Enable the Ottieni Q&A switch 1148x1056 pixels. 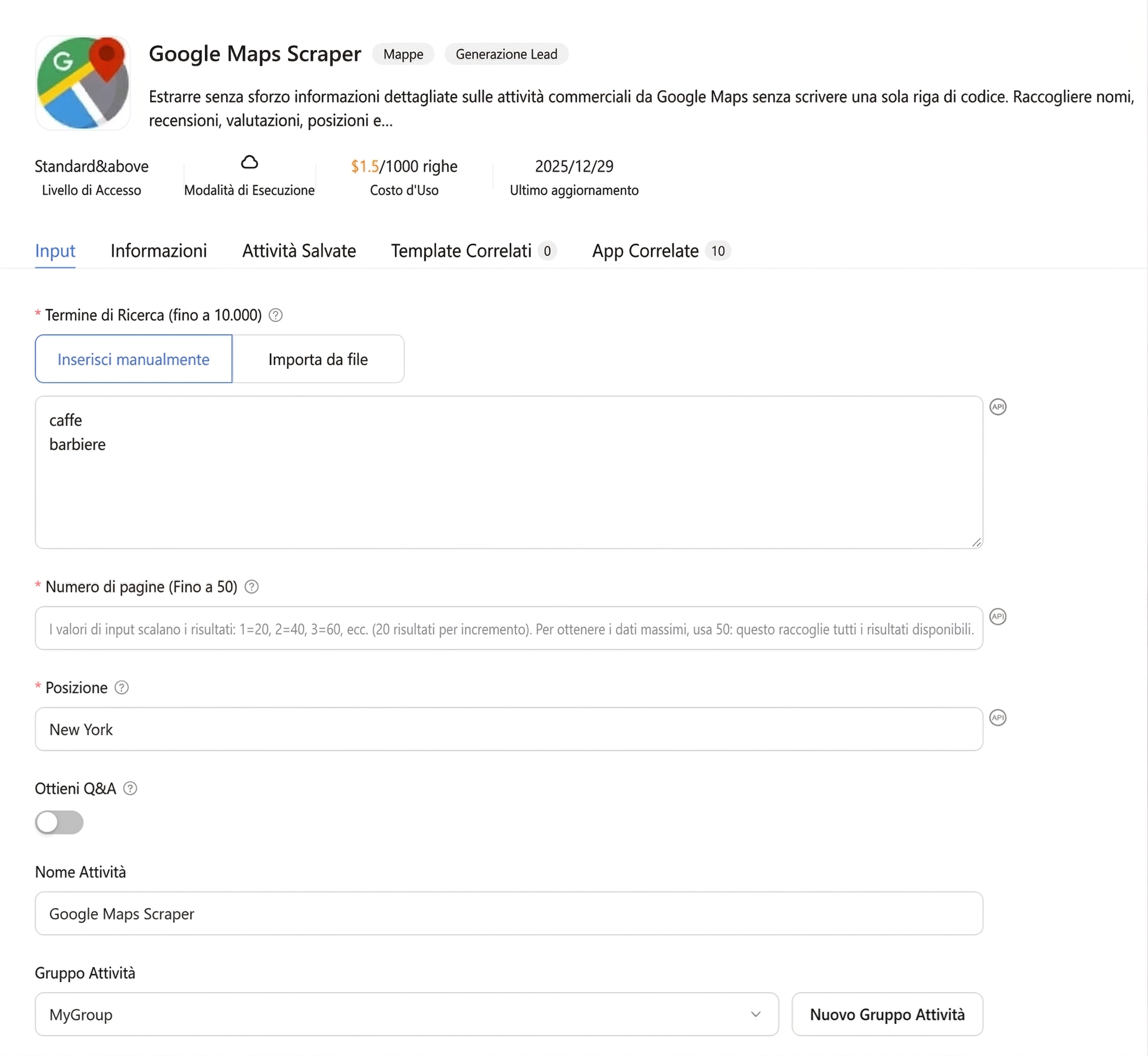click(60, 822)
